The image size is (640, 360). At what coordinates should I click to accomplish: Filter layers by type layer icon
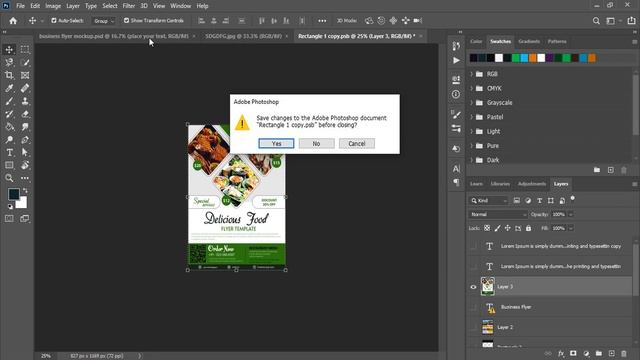tap(540, 200)
